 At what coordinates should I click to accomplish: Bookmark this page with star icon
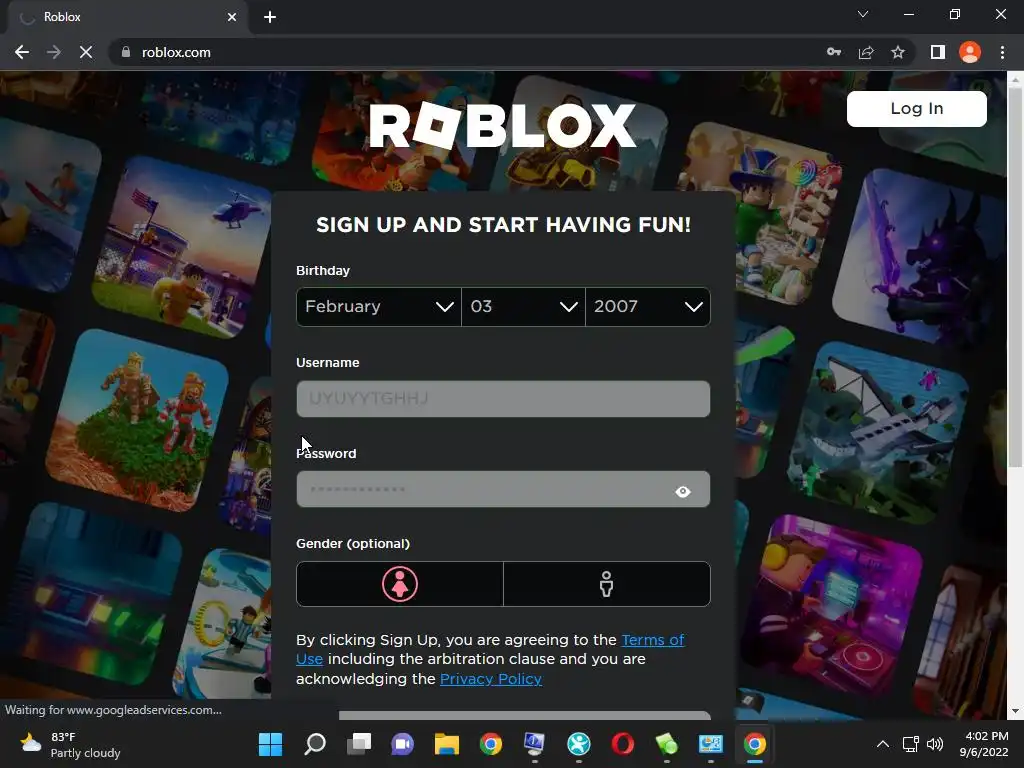pos(898,52)
